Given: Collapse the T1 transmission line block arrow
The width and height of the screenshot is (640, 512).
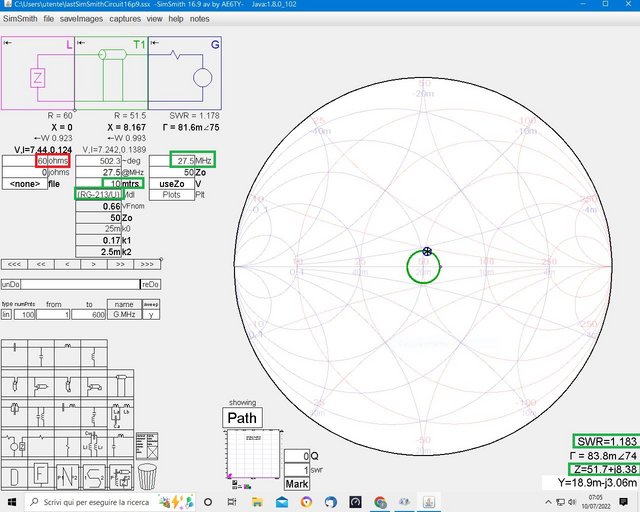Looking at the screenshot, I should [81, 42].
